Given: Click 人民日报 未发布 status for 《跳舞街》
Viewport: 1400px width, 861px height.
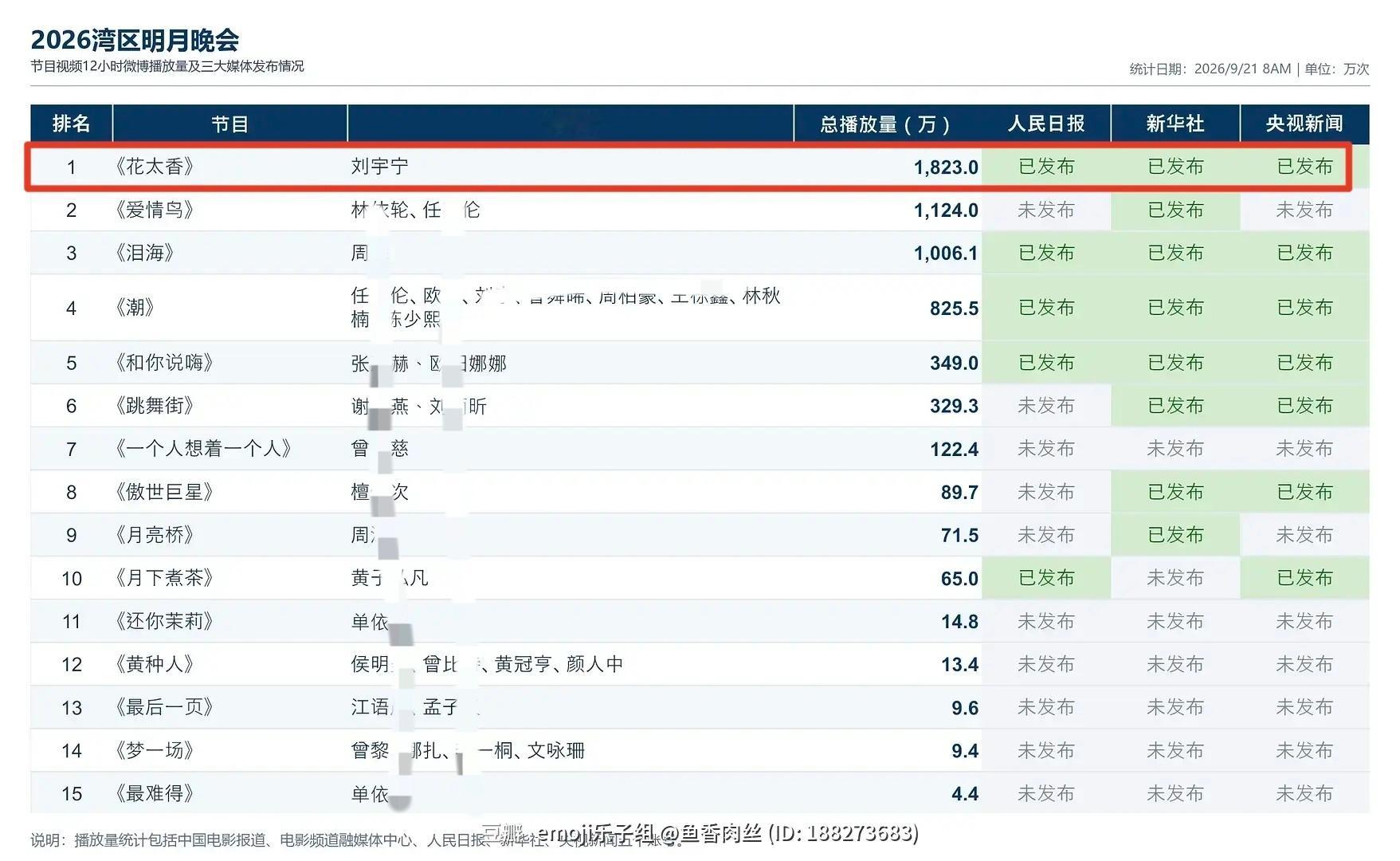Looking at the screenshot, I should (x=1045, y=406).
